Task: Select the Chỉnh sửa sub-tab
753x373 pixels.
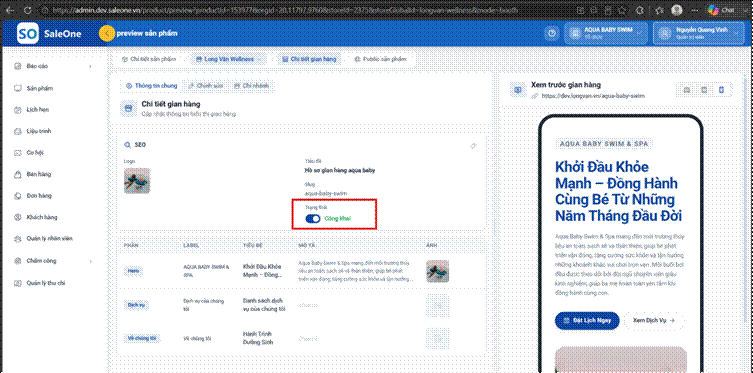Action: point(206,85)
